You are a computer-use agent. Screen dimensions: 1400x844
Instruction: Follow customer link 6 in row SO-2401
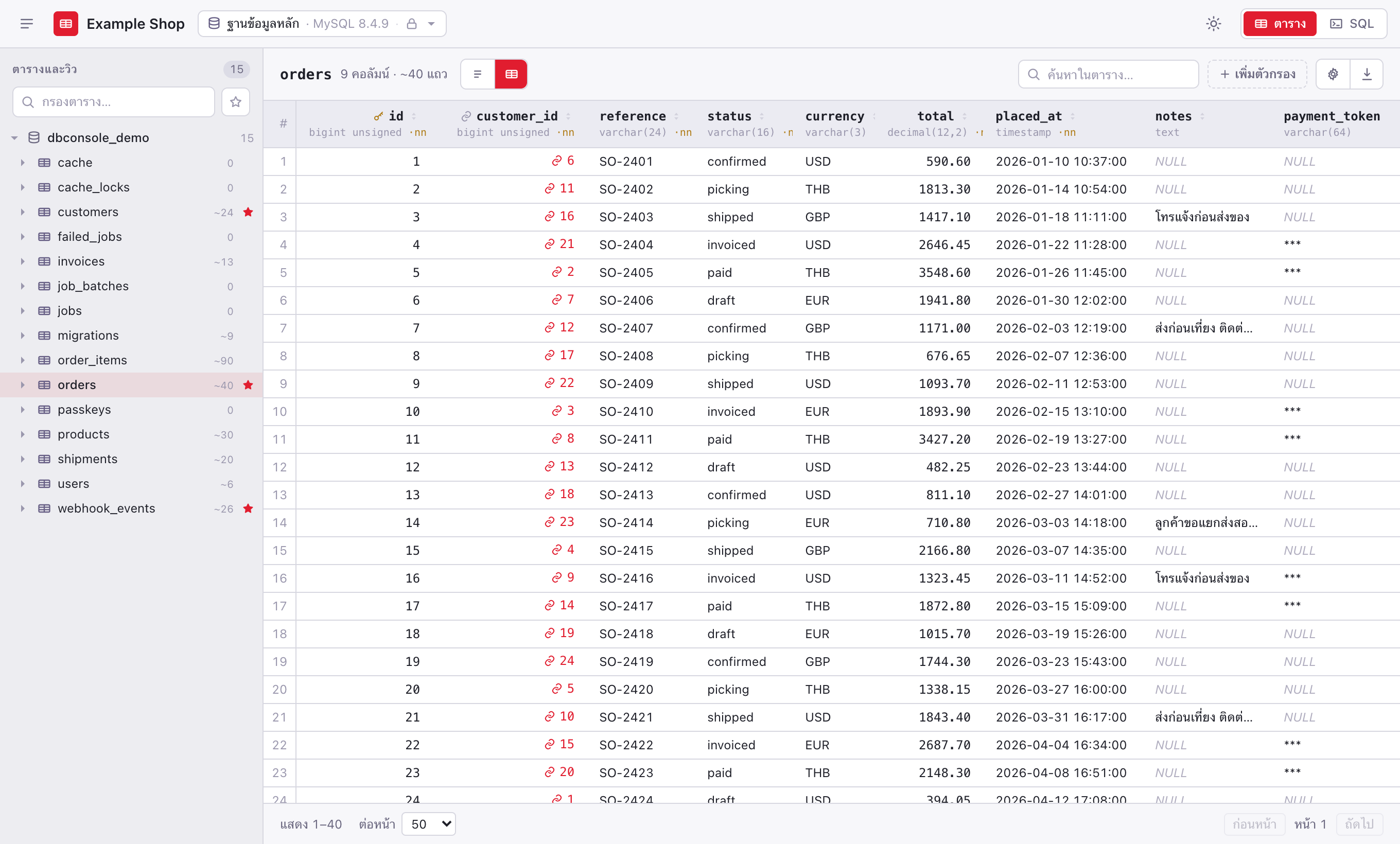coord(563,161)
